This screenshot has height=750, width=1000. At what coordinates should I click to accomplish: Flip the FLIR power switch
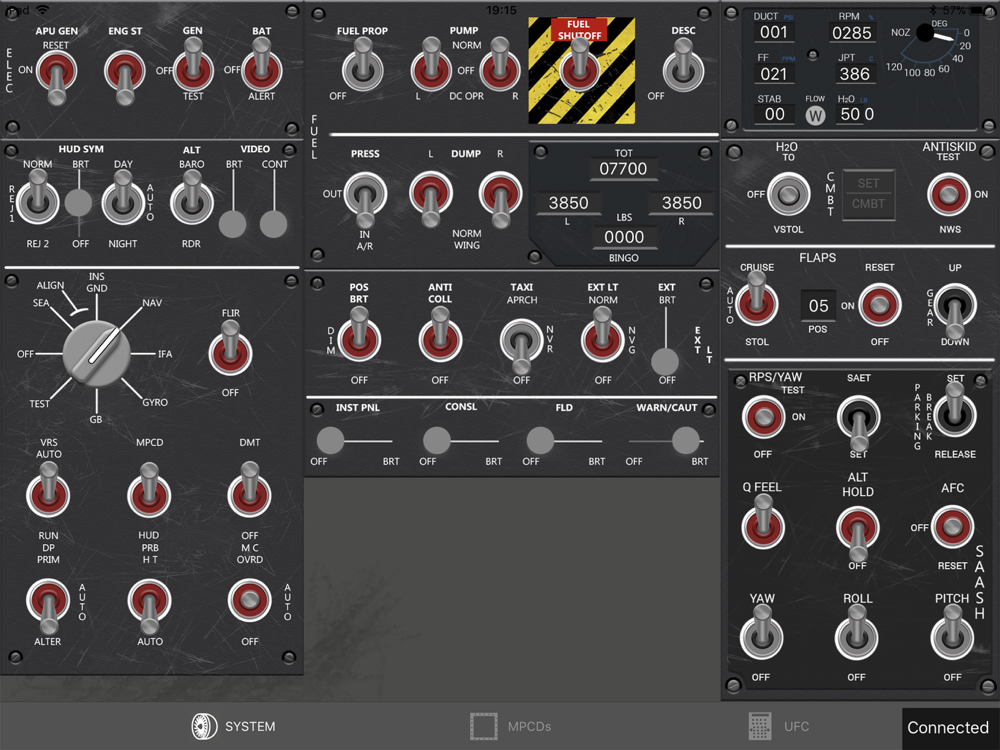click(230, 348)
